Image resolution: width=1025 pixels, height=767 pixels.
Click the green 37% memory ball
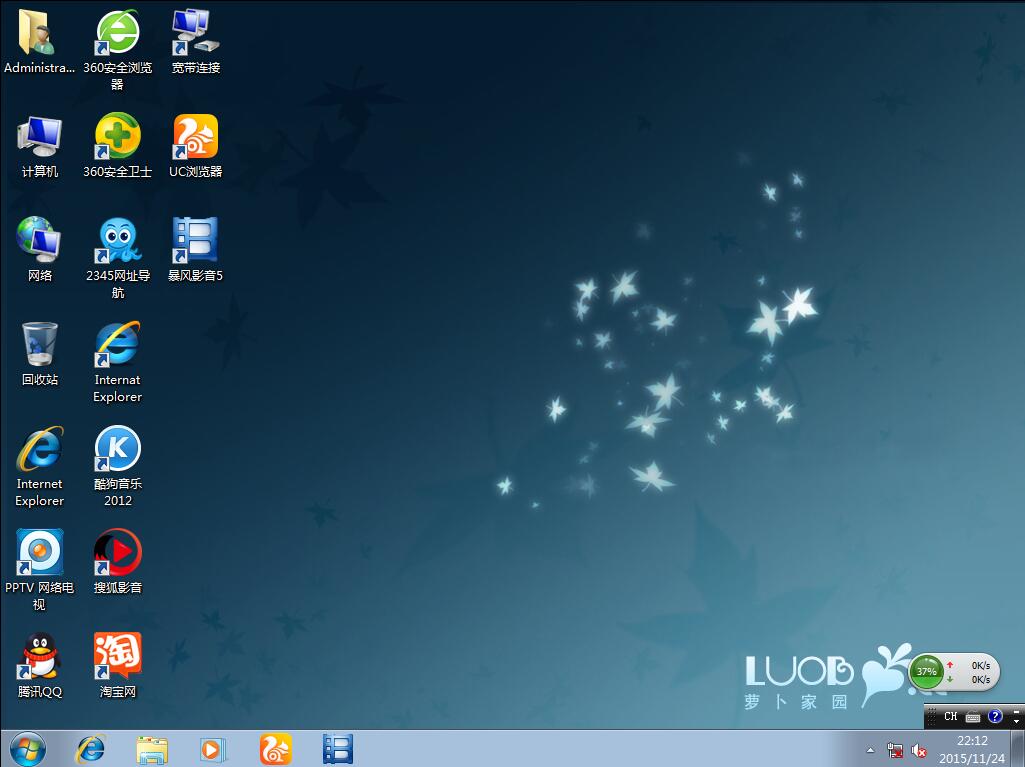926,672
